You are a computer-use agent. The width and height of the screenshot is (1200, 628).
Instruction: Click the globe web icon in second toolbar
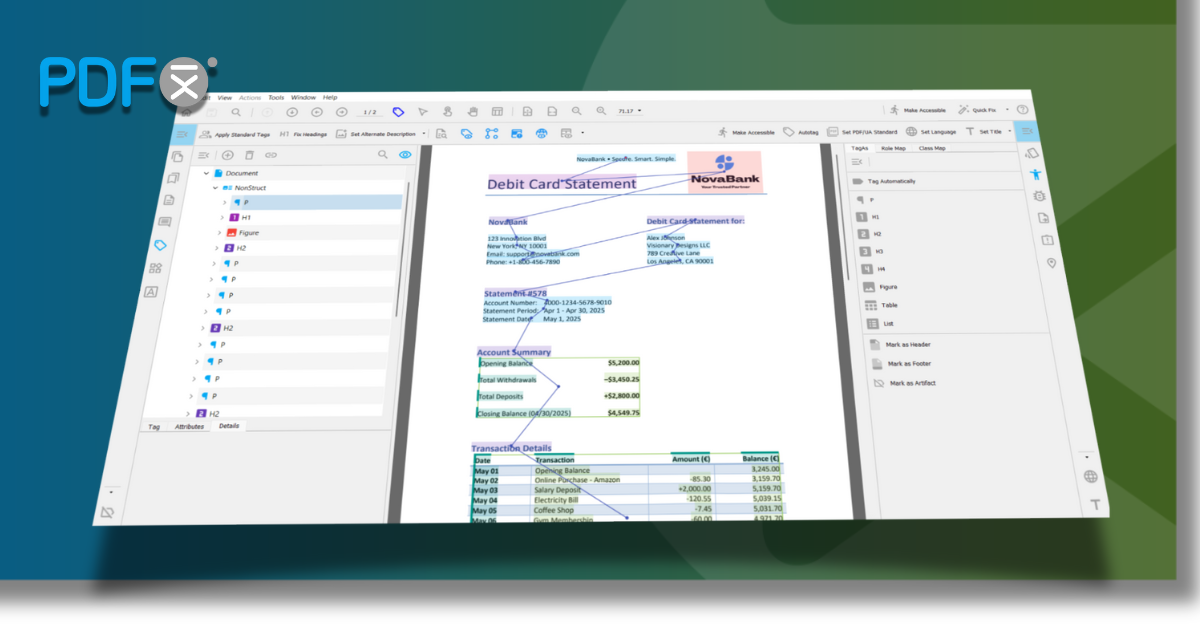point(542,133)
